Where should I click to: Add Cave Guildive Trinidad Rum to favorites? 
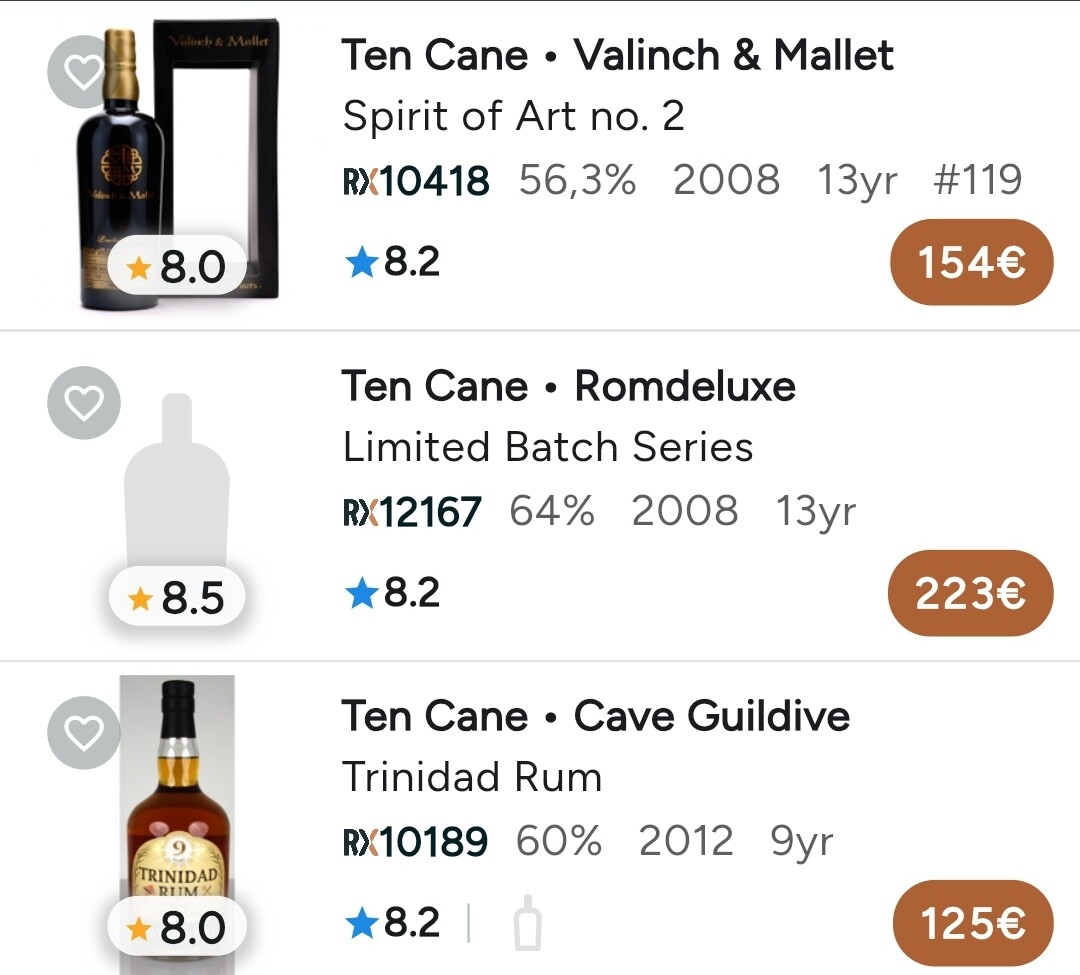[84, 732]
